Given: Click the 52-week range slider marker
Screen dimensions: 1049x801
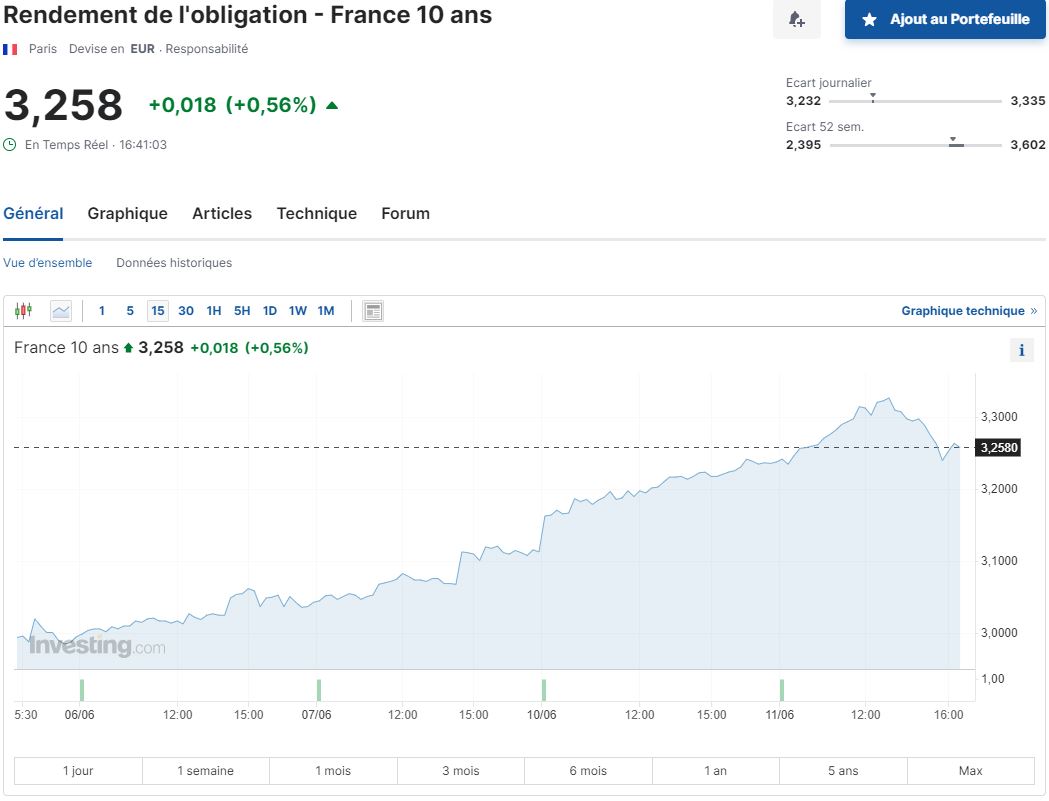Looking at the screenshot, I should tap(954, 142).
